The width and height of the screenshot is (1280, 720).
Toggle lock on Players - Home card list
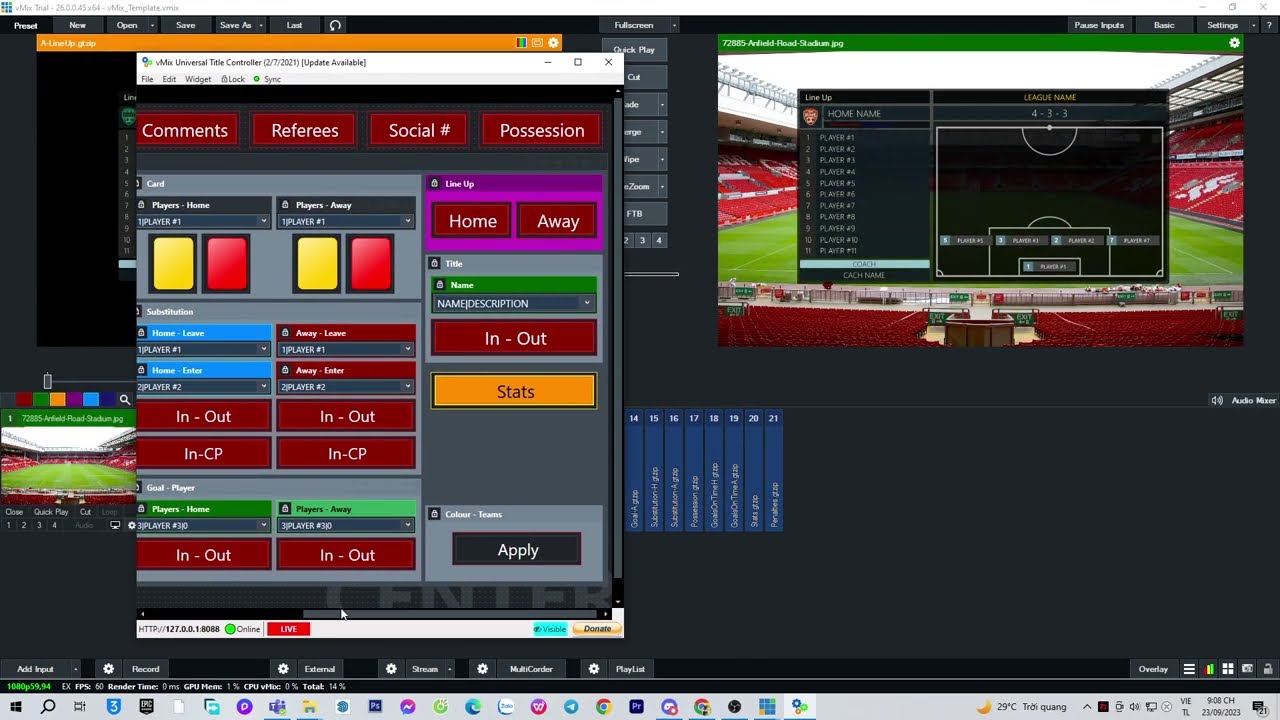click(141, 205)
